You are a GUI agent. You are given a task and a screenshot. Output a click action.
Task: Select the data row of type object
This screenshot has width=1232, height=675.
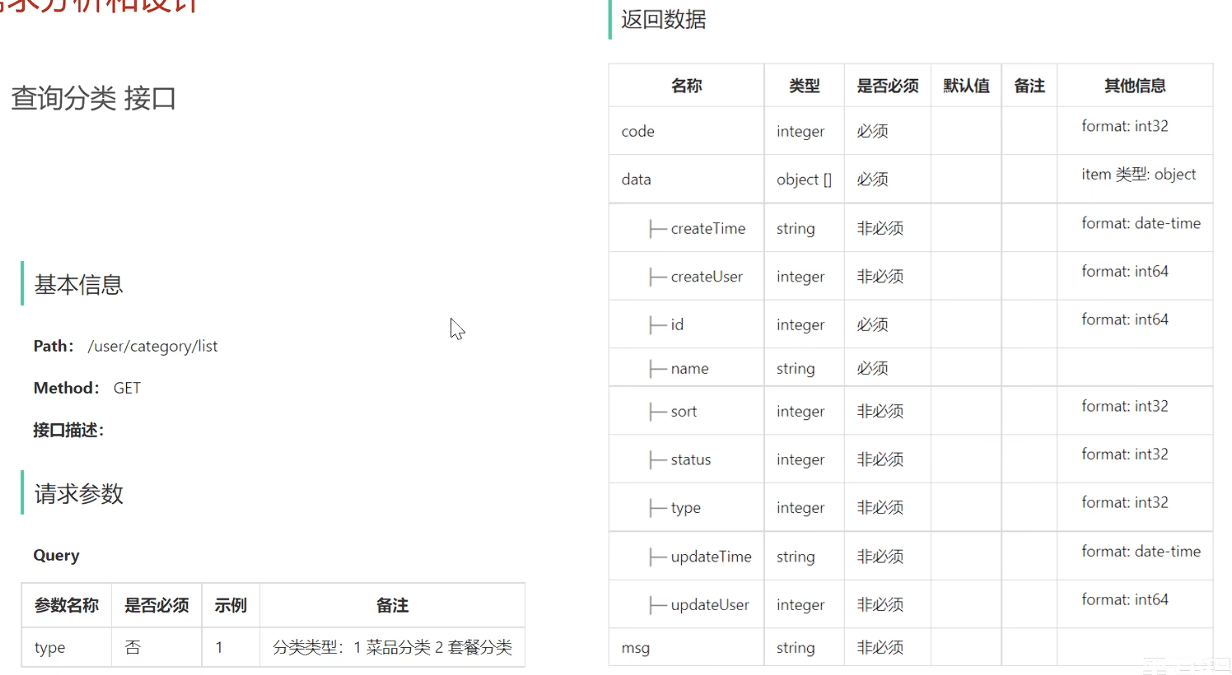[635, 179]
